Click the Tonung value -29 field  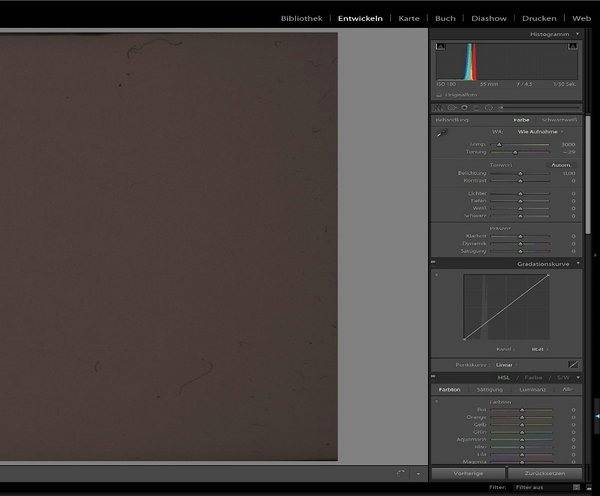click(569, 152)
